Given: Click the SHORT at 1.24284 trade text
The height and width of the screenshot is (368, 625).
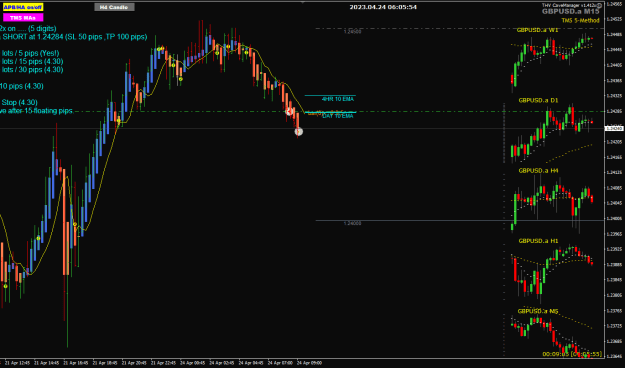Looking at the screenshot, I should pyautogui.click(x=75, y=37).
